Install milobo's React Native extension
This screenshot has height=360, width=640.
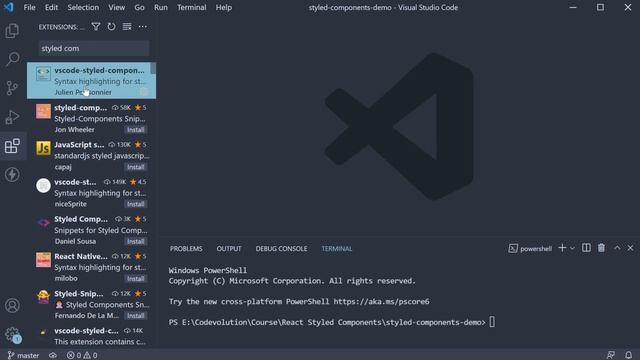pos(136,278)
